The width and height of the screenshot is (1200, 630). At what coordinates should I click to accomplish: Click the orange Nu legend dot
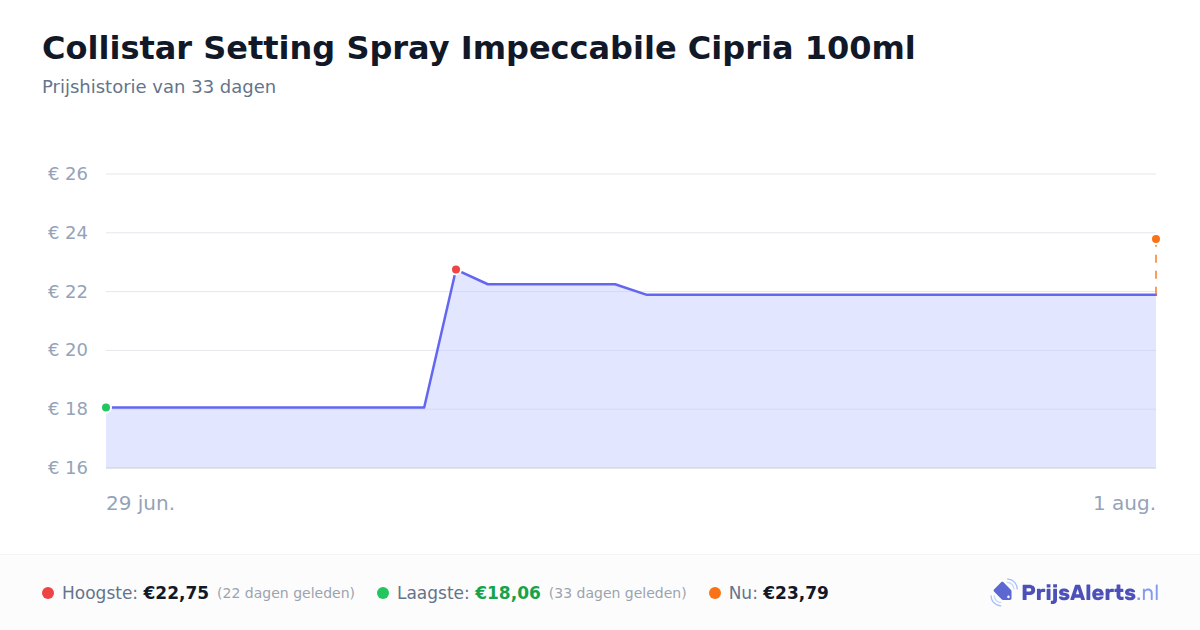(715, 593)
